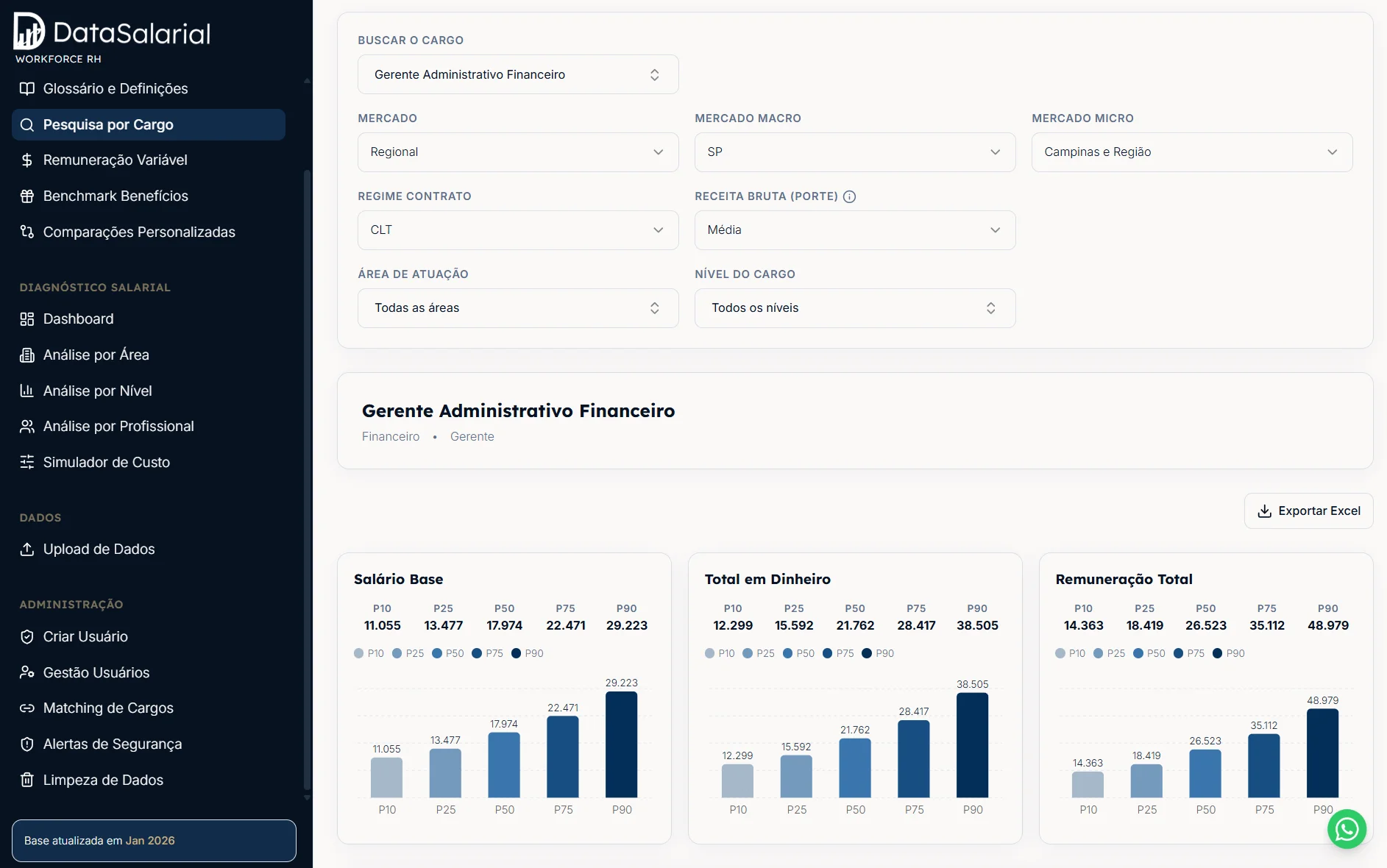Open Mercado Micro dropdown Campinas e Região
Viewport: 1387px width, 868px height.
[1192, 152]
